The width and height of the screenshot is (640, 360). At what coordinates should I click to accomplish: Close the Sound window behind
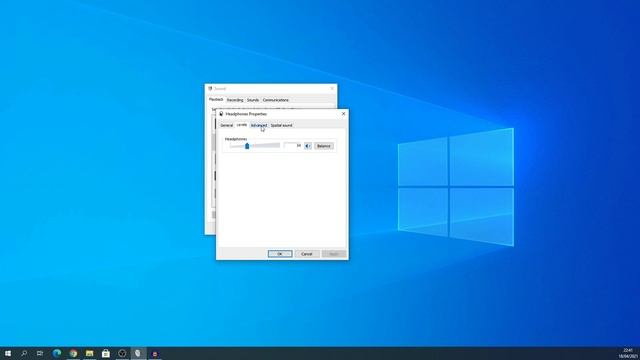click(332, 88)
